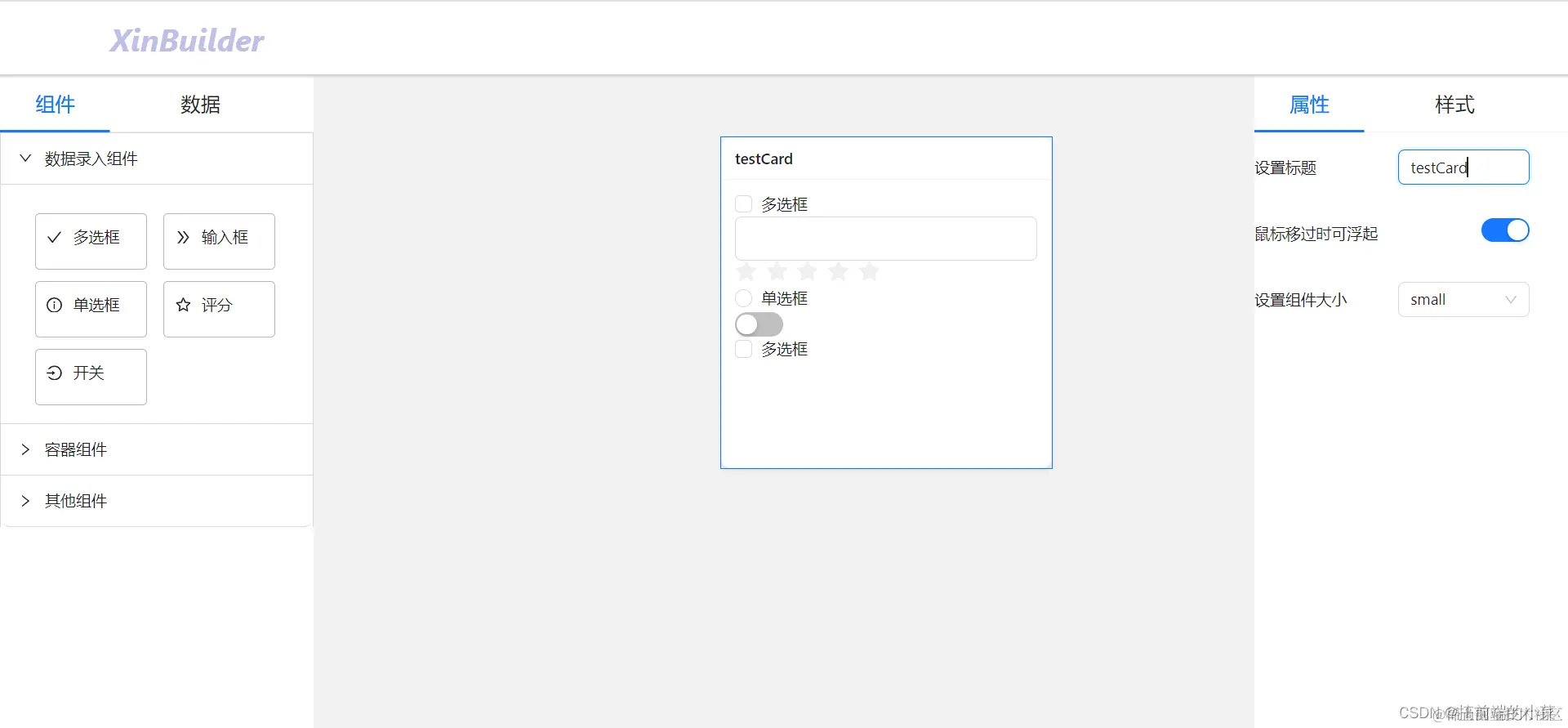Open the 设置组件大小 small dropdown
This screenshot has width=1568, height=728.
[1463, 300]
